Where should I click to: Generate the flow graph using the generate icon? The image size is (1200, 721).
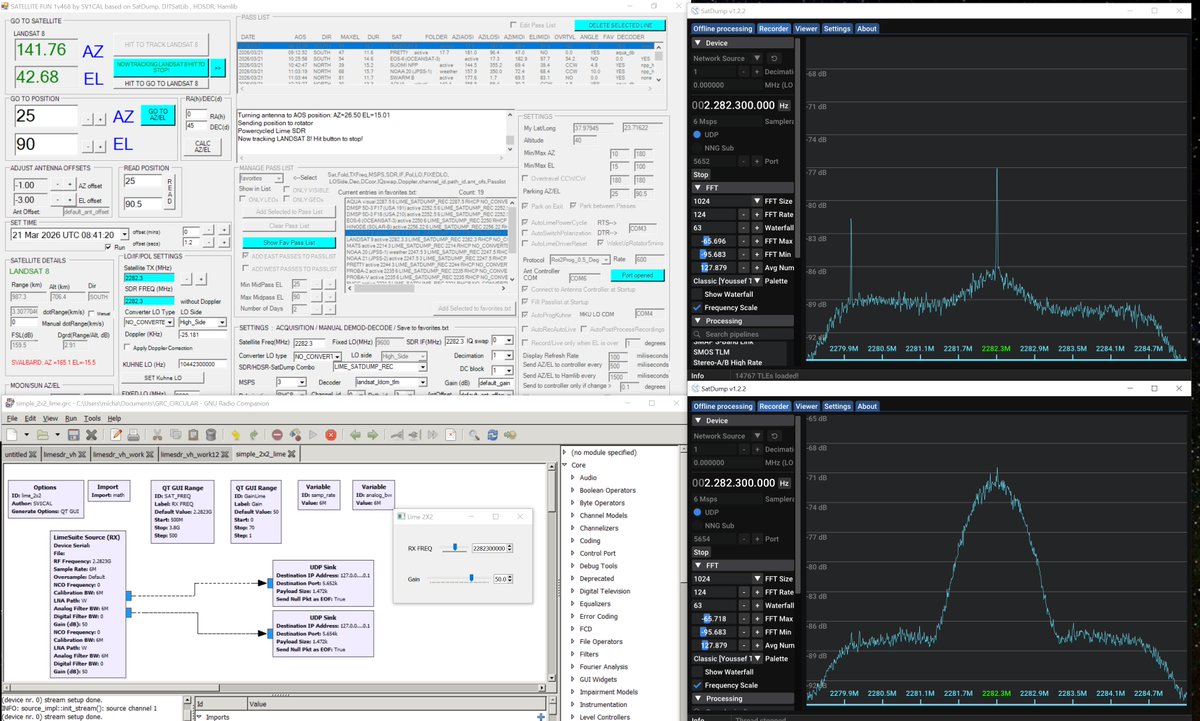click(x=295, y=435)
